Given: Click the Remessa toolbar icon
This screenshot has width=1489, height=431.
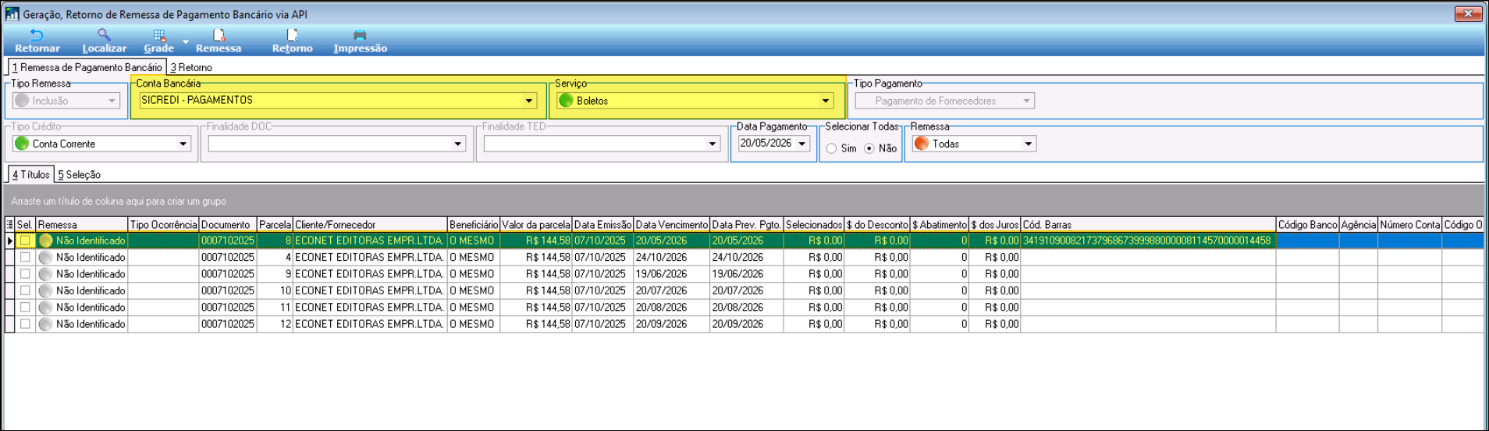Looking at the screenshot, I should click(x=218, y=41).
